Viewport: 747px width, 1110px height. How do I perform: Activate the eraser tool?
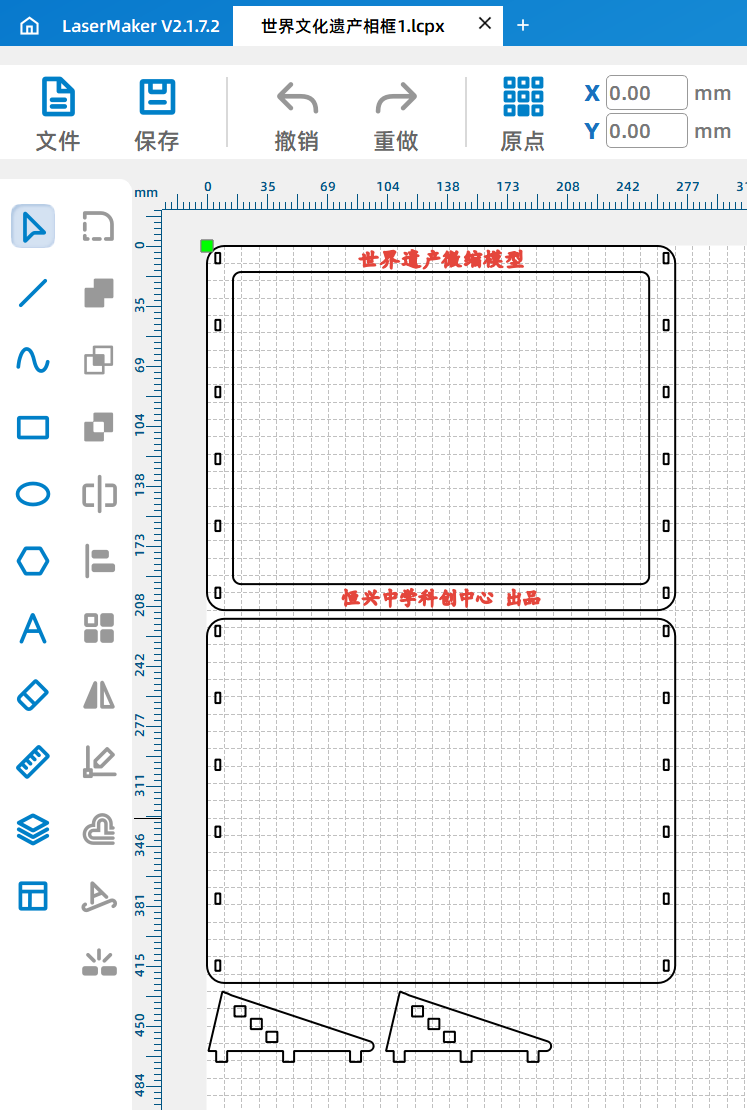[x=33, y=695]
